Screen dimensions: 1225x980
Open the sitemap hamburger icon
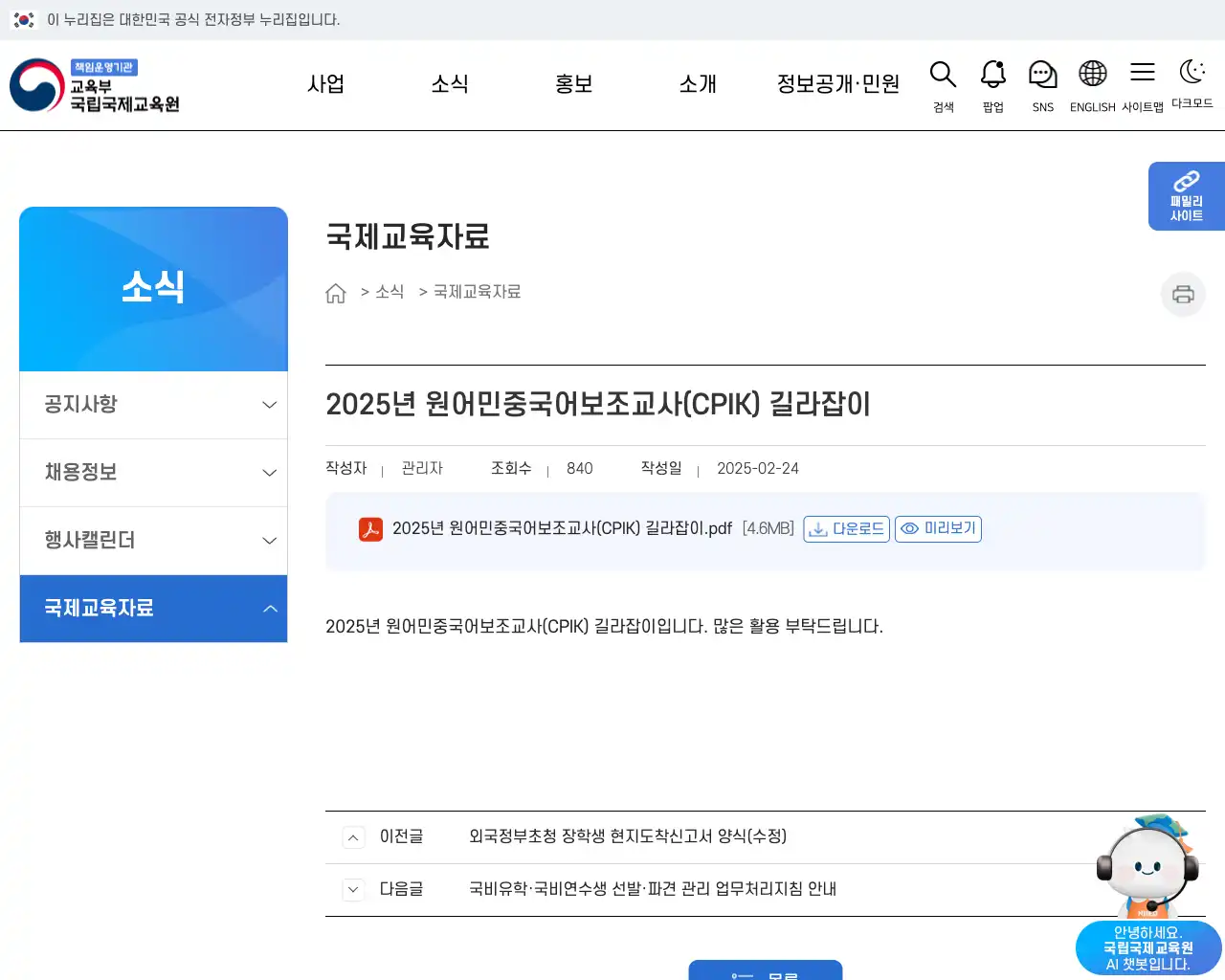(x=1143, y=73)
